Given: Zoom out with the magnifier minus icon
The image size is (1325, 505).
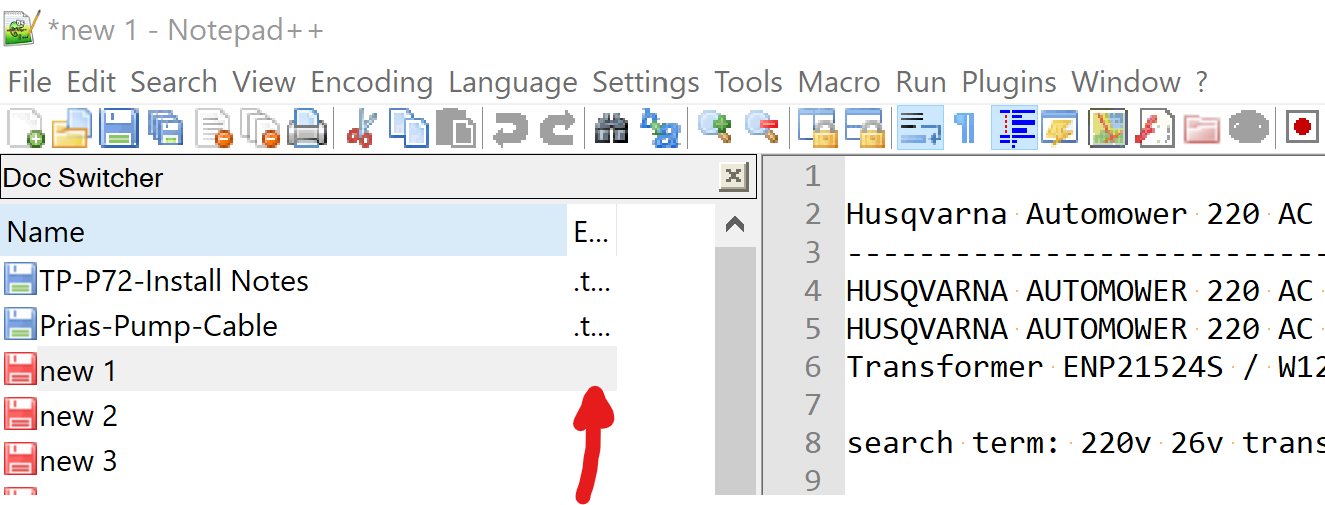Looking at the screenshot, I should pos(761,128).
